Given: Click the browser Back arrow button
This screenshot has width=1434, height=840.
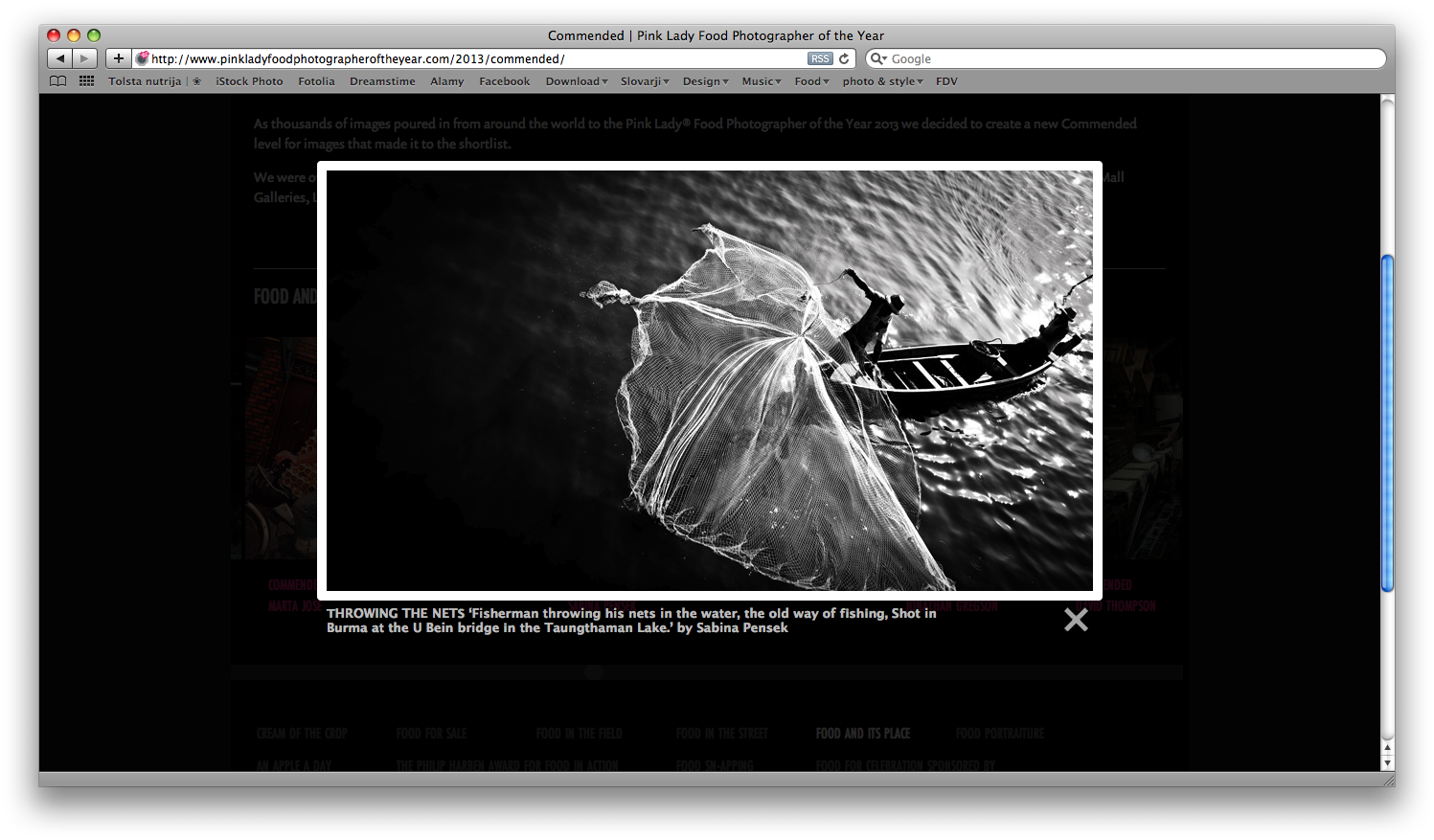Looking at the screenshot, I should [60, 58].
